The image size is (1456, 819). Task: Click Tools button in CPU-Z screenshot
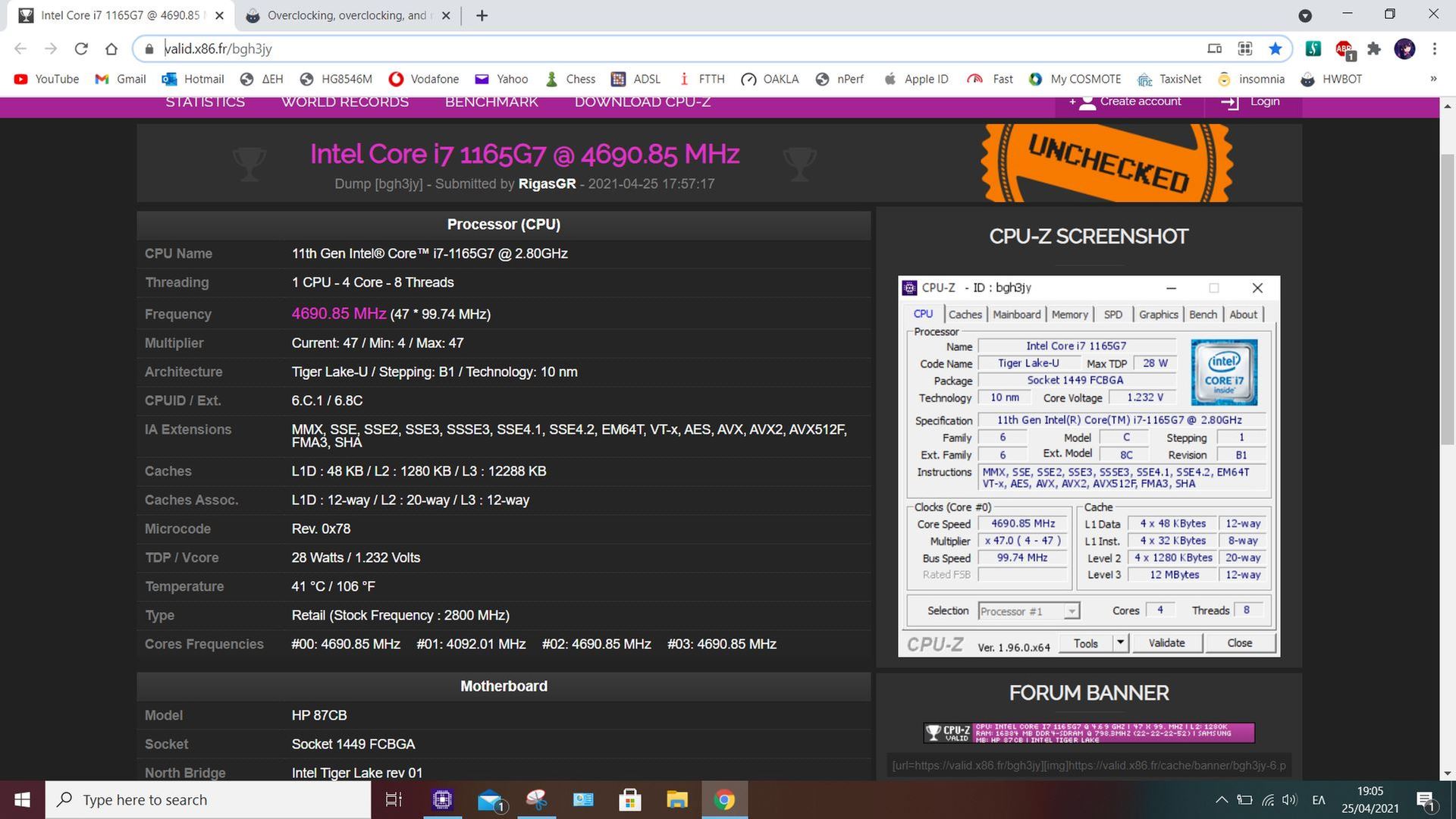click(x=1085, y=643)
